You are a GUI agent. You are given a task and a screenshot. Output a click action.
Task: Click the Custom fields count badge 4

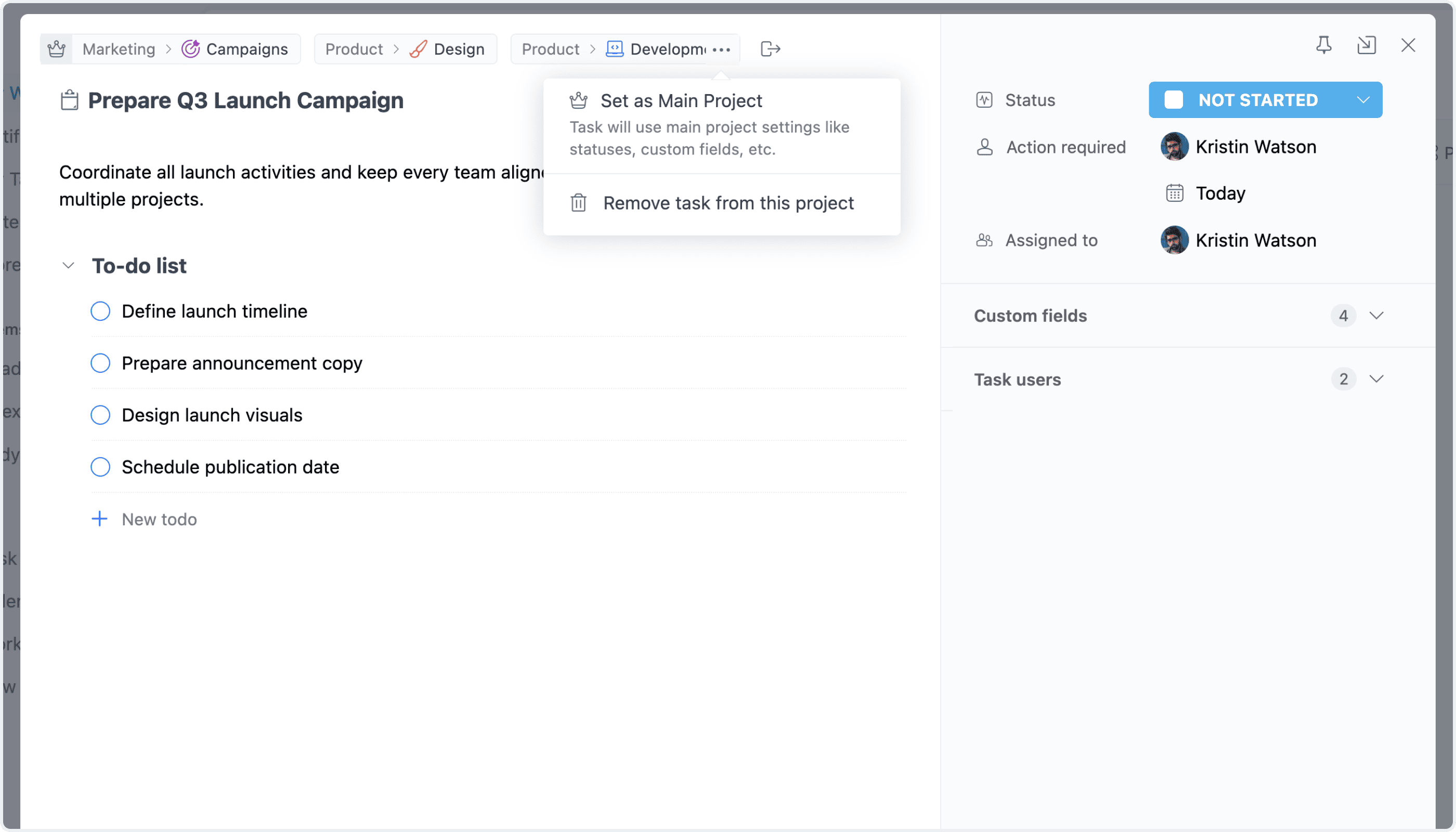[1343, 316]
